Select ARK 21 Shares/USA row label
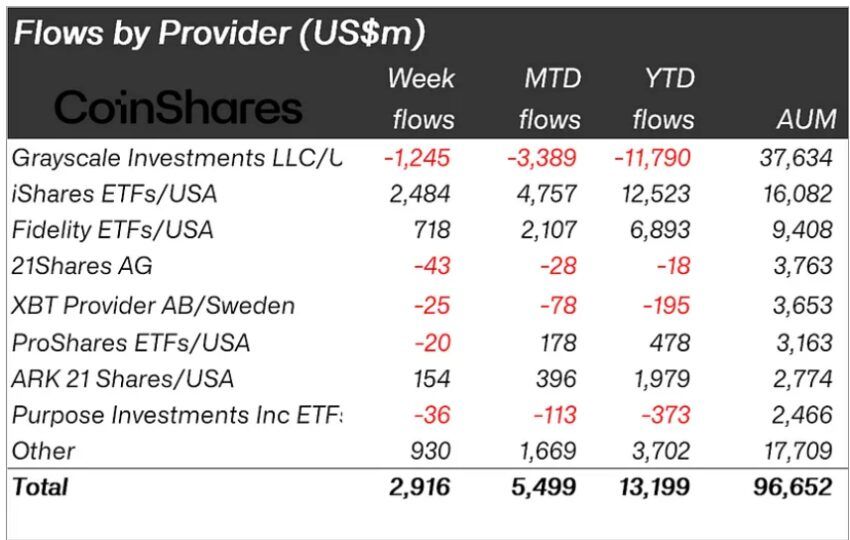Viewport: 850px width, 540px height. [123, 378]
